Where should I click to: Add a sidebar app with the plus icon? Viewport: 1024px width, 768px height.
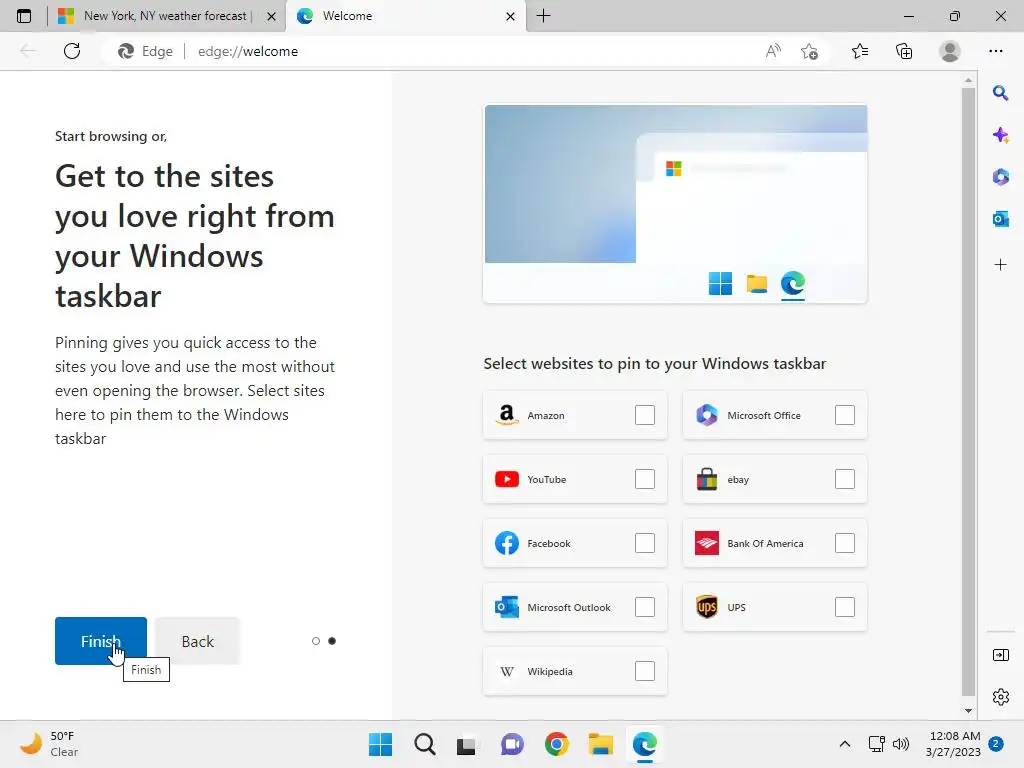click(1000, 264)
